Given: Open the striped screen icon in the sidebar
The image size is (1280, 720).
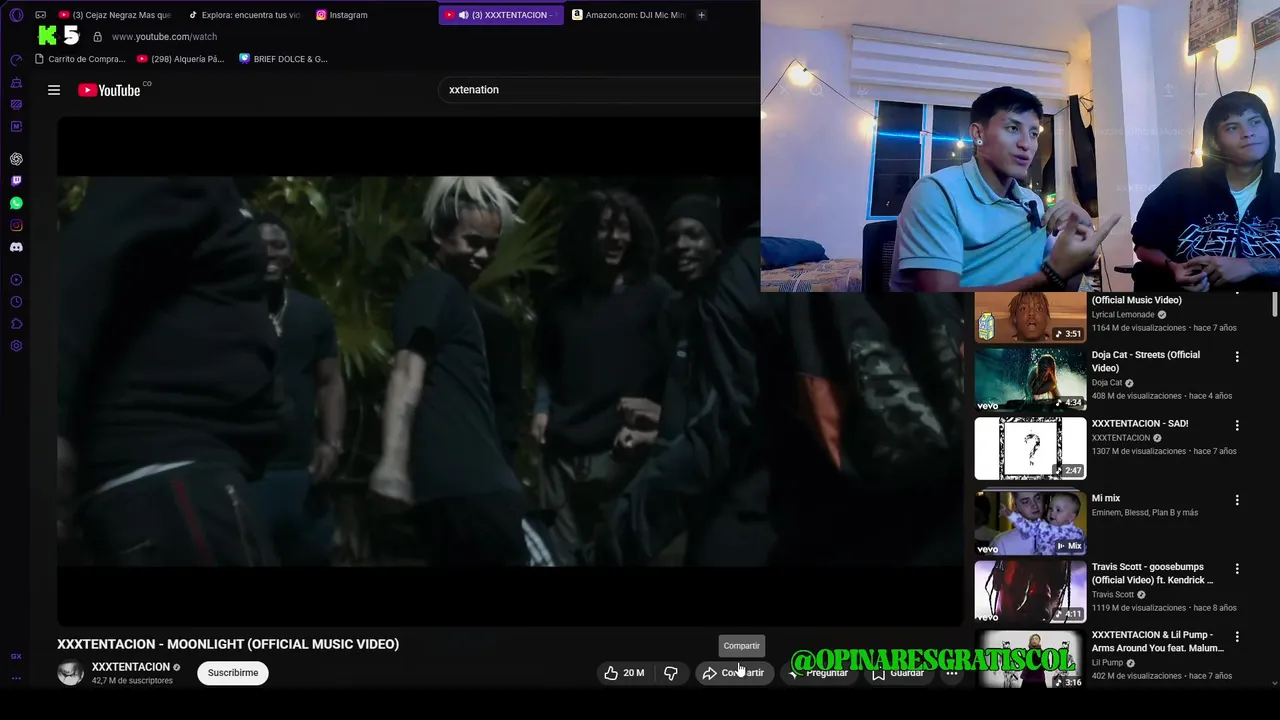Looking at the screenshot, I should (x=16, y=105).
